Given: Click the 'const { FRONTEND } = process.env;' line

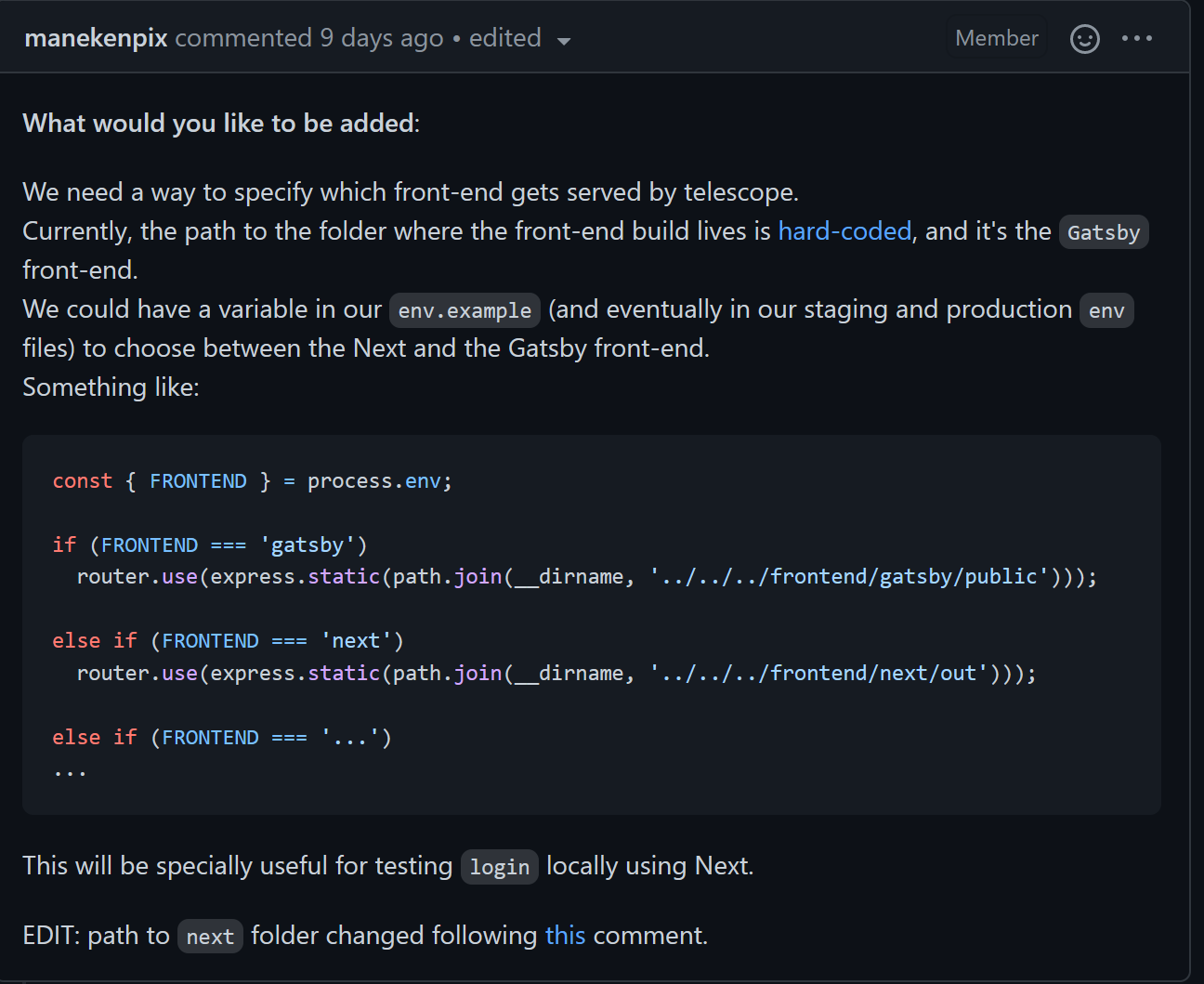Looking at the screenshot, I should click(253, 481).
